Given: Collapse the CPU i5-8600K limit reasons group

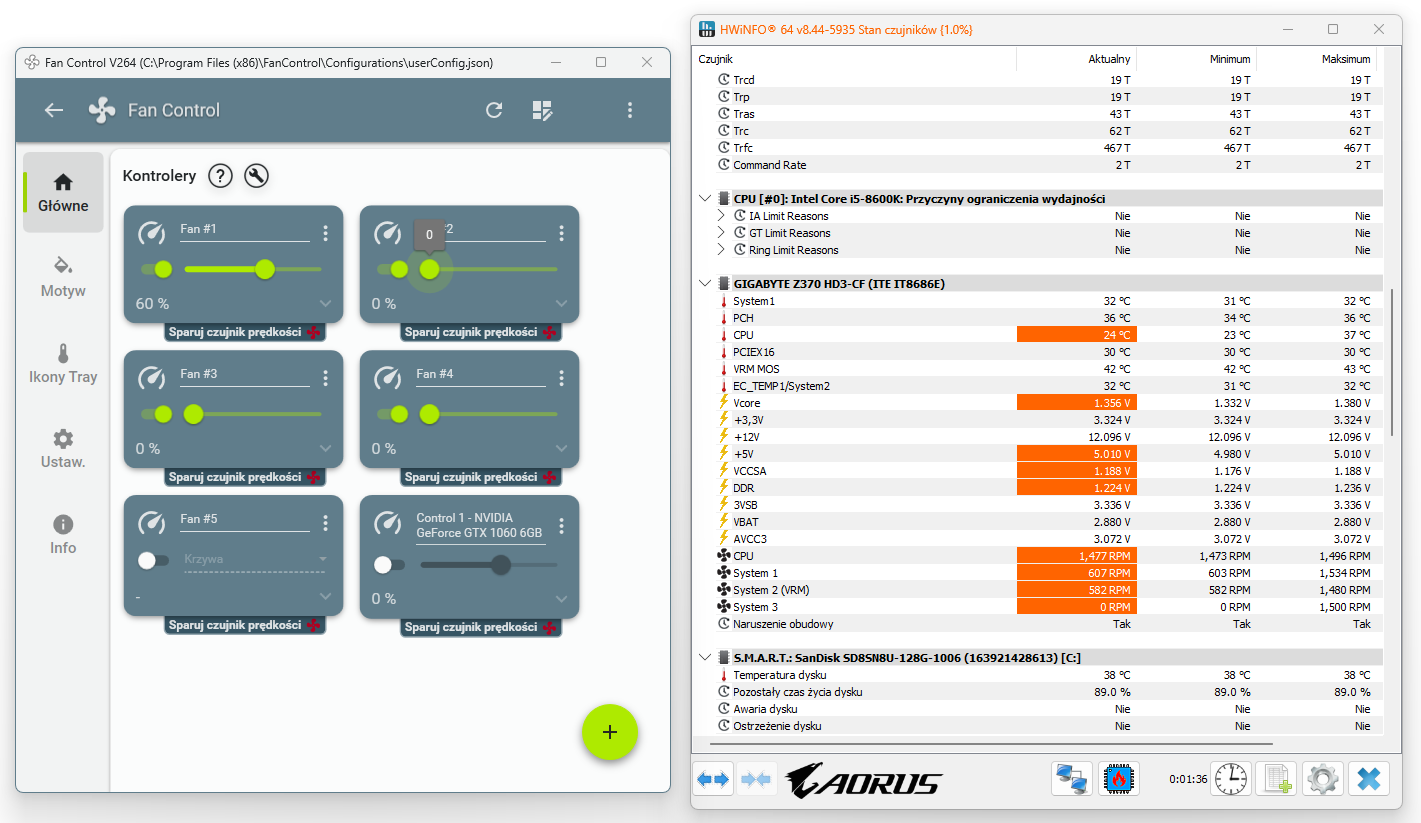Looking at the screenshot, I should 706,199.
